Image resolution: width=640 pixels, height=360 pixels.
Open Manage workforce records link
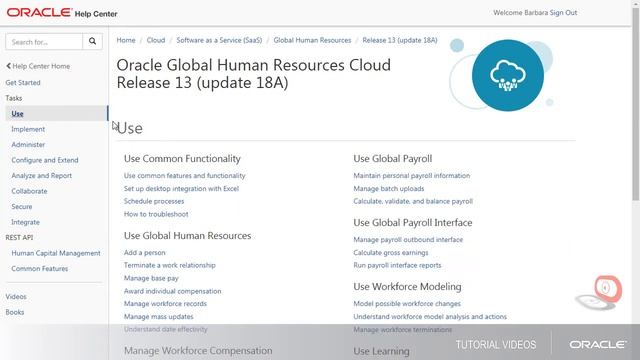point(165,304)
